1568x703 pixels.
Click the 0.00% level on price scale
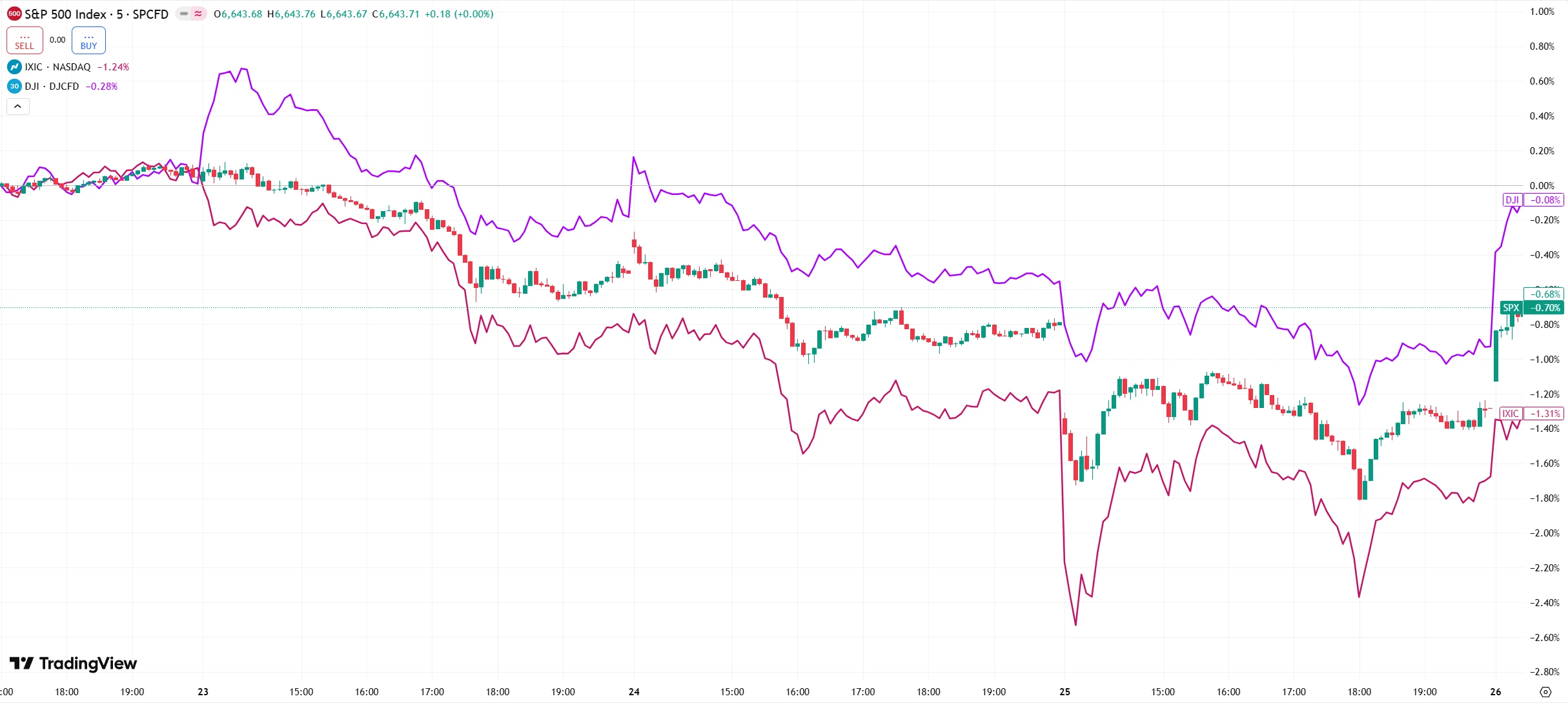1542,186
